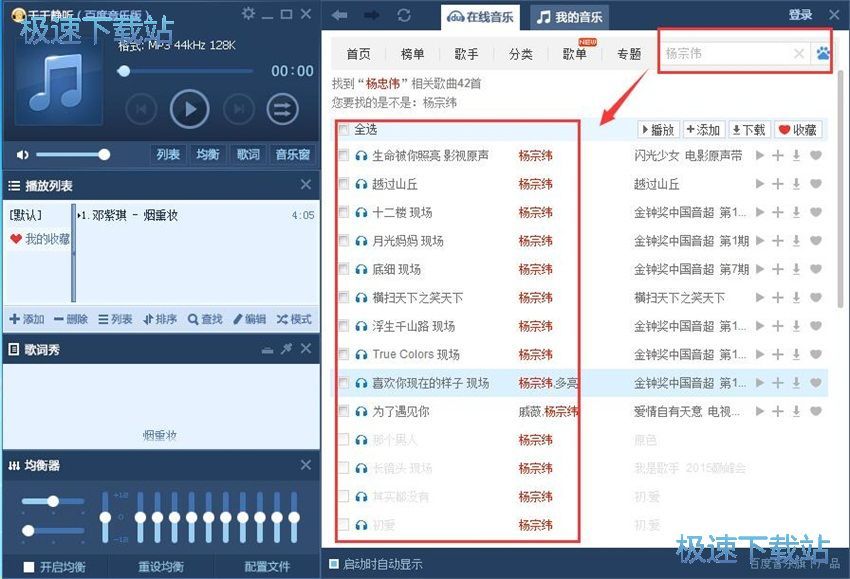The height and width of the screenshot is (579, 850).
Task: Open the 首页 home section
Action: (358, 54)
